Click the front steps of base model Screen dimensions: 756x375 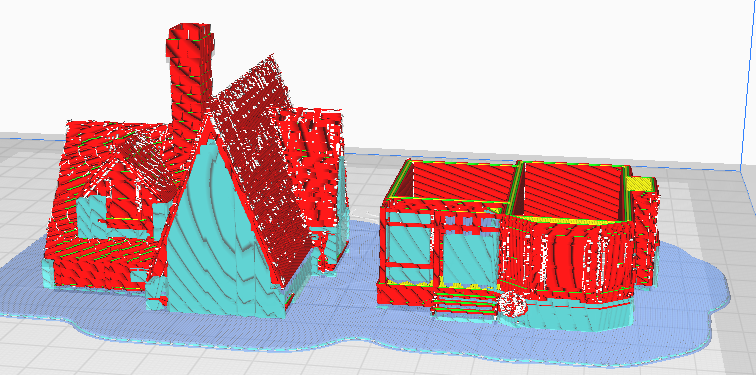pyautogui.click(x=464, y=303)
